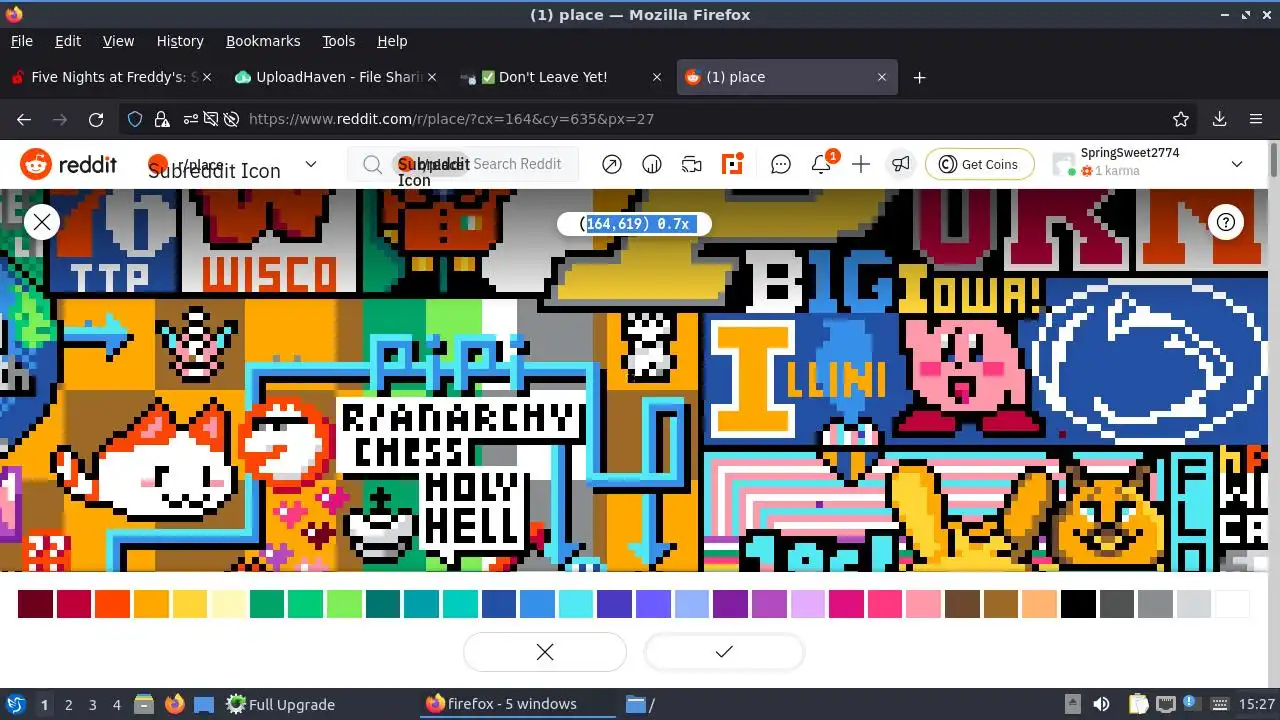Confirm pixel placement with the checkmark button
The image size is (1280, 720).
pos(724,652)
